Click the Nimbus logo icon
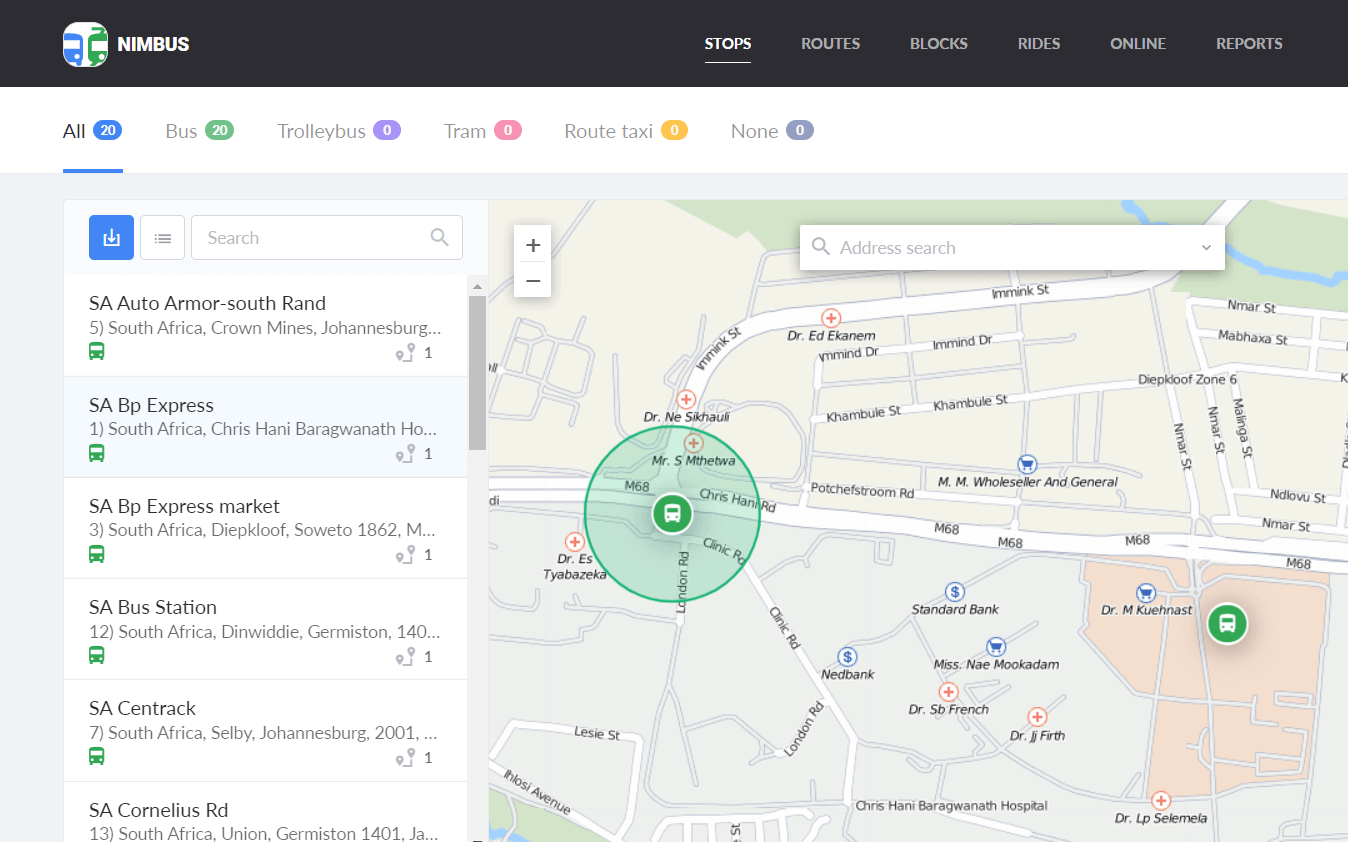1348x842 pixels. click(85, 44)
